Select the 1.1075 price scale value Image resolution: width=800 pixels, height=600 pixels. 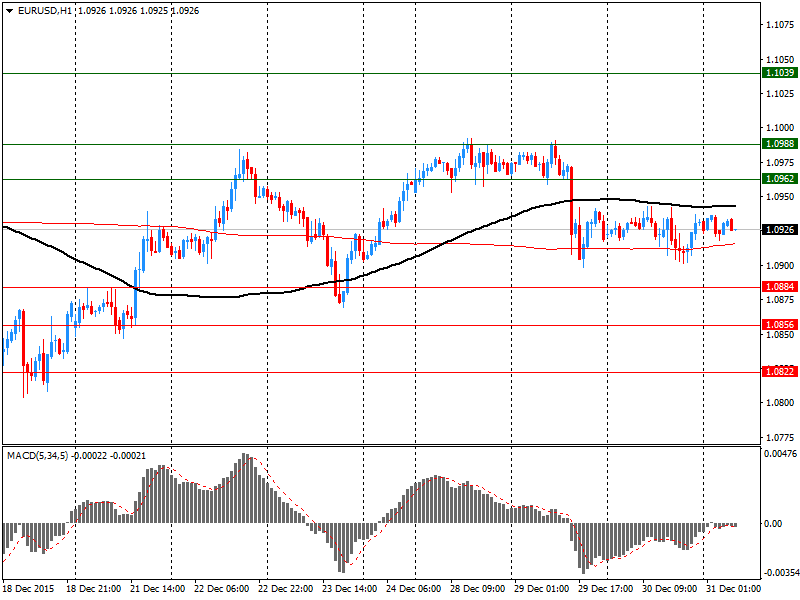[x=780, y=24]
